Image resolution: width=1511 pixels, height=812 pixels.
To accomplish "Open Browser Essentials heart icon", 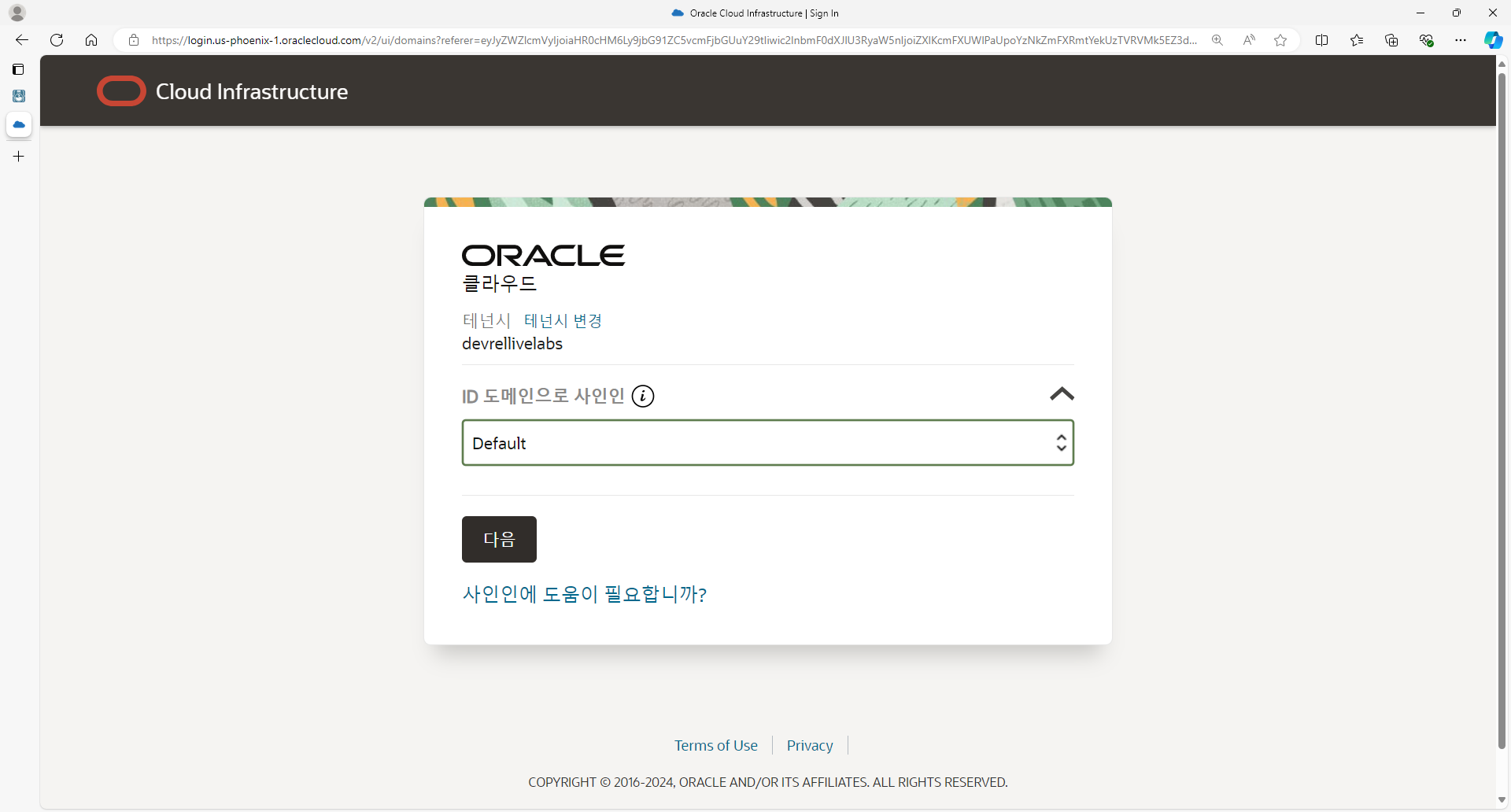I will 1426,40.
